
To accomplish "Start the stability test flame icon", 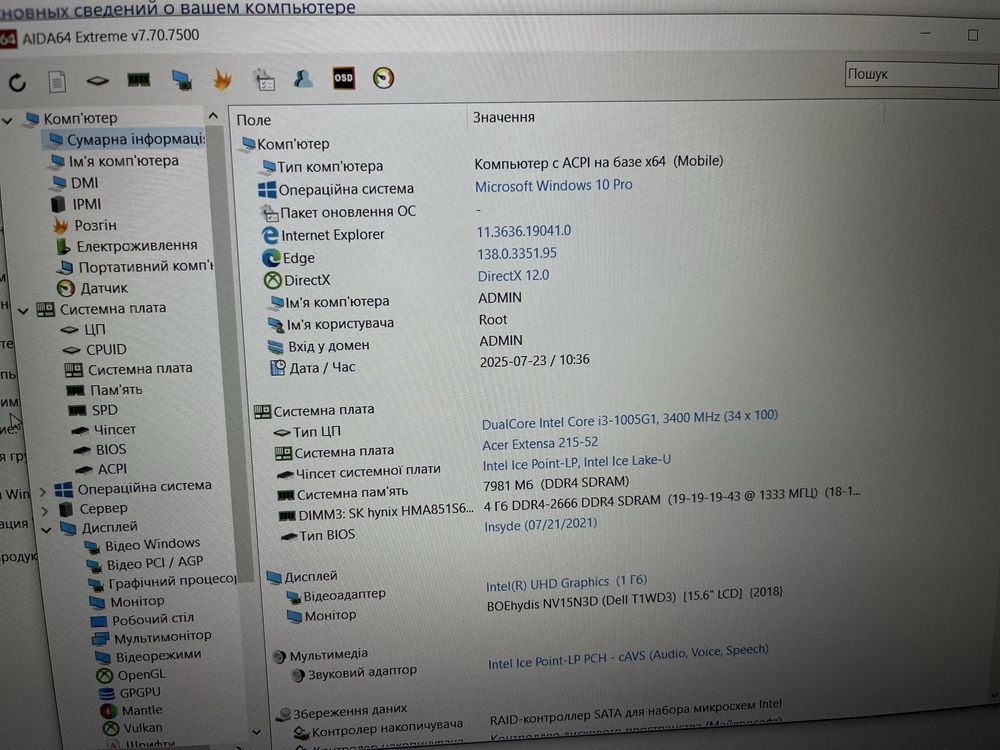I will (x=222, y=79).
